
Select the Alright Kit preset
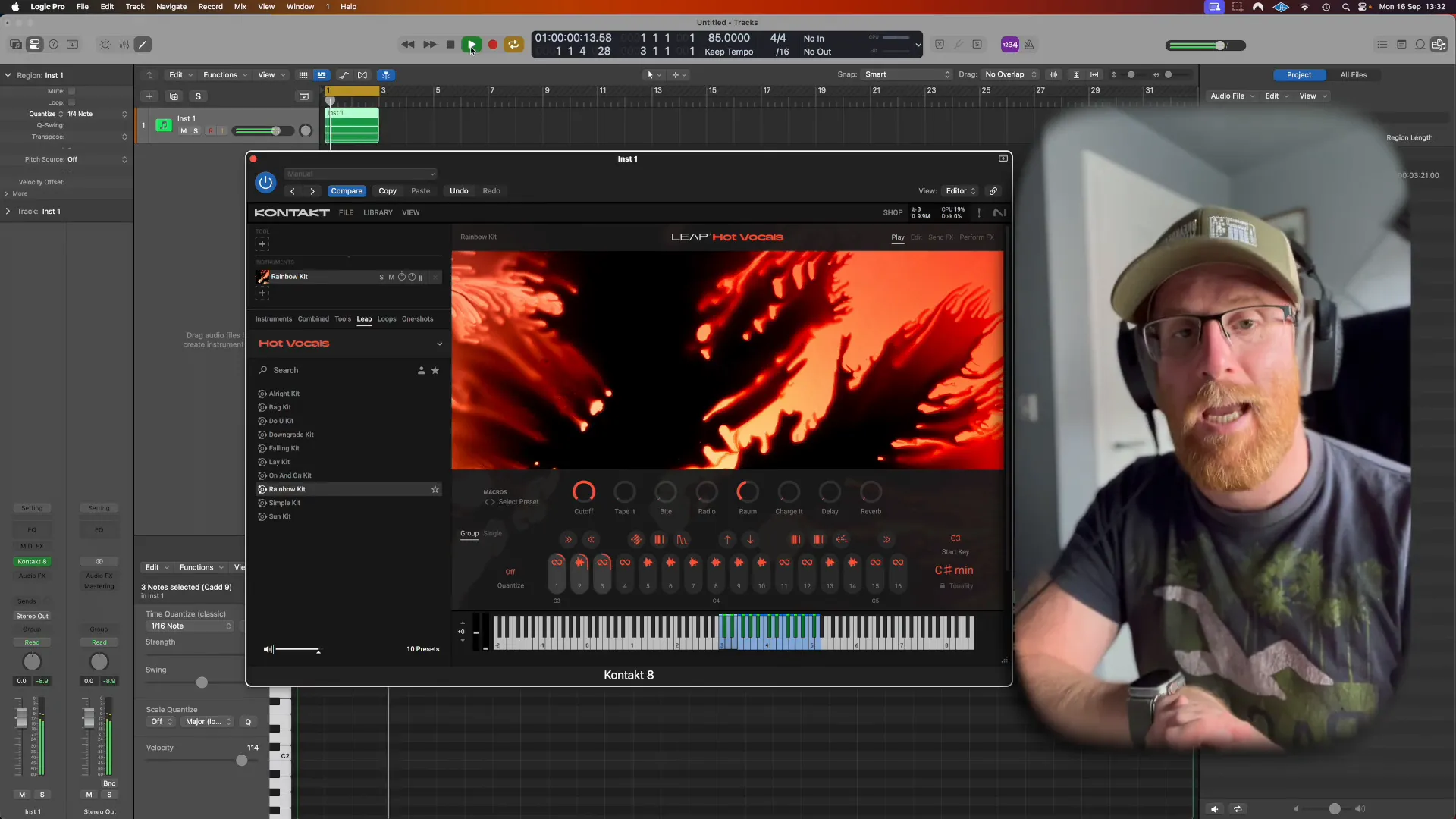point(284,394)
